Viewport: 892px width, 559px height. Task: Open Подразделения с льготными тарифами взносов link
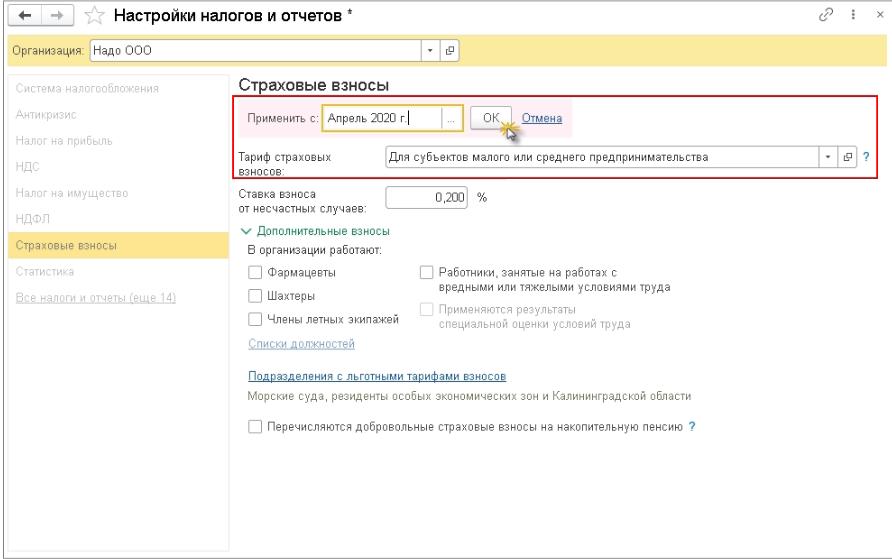377,376
